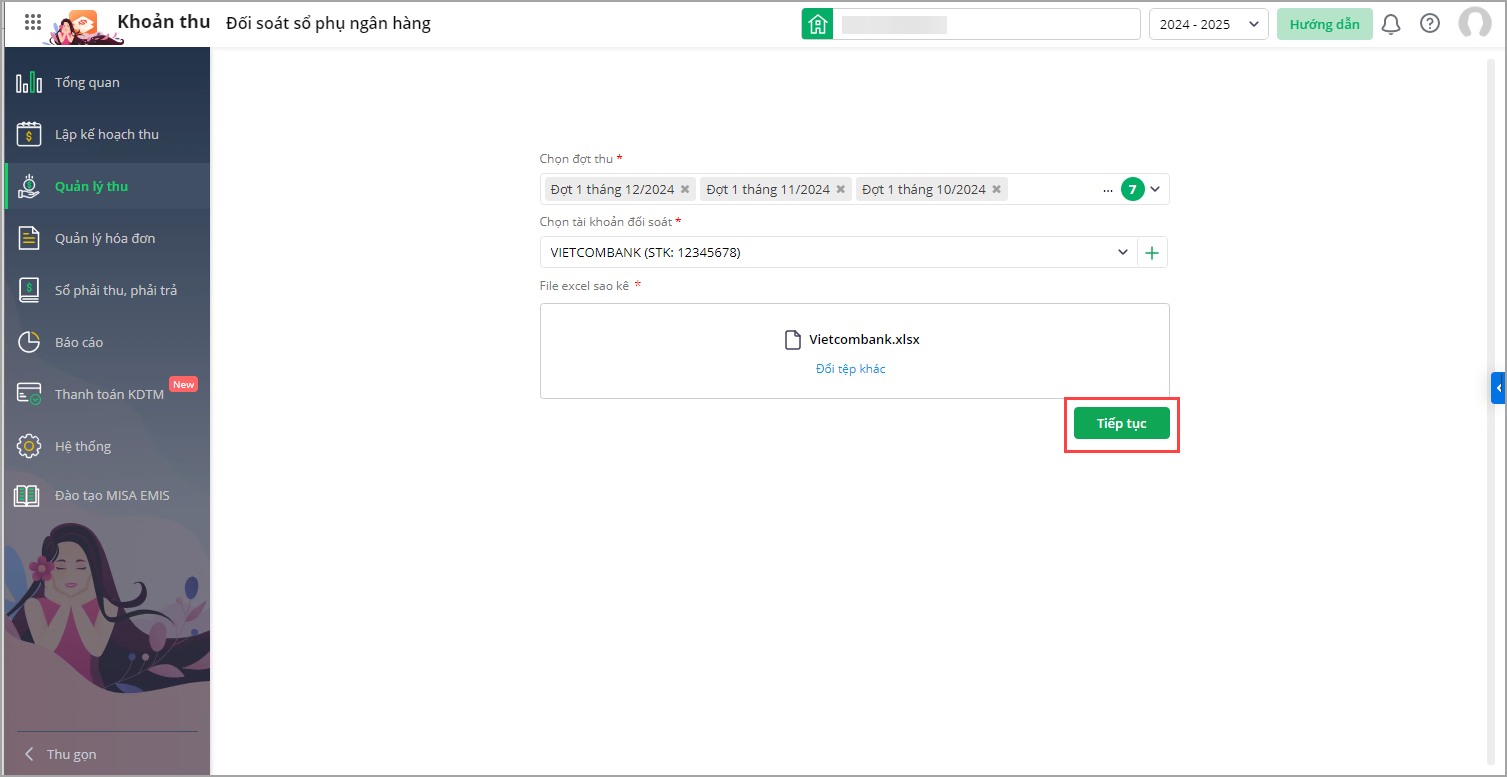Click the notification bell icon
This screenshot has width=1507, height=777.
1391,24
